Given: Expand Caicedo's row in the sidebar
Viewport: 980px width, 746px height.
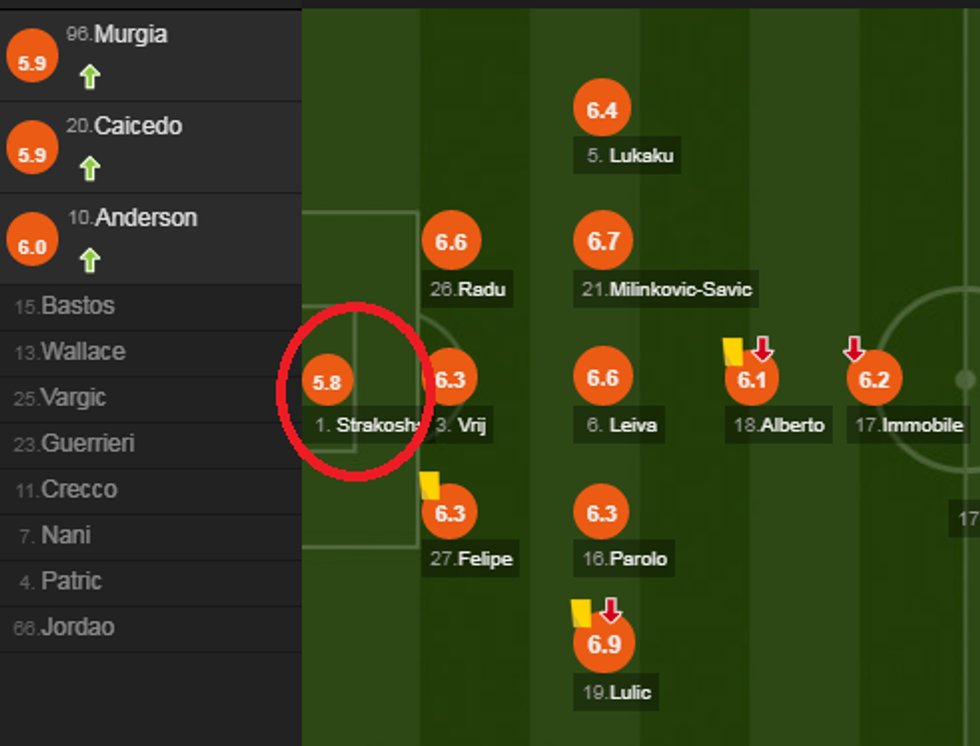Looking at the screenshot, I should (120, 126).
